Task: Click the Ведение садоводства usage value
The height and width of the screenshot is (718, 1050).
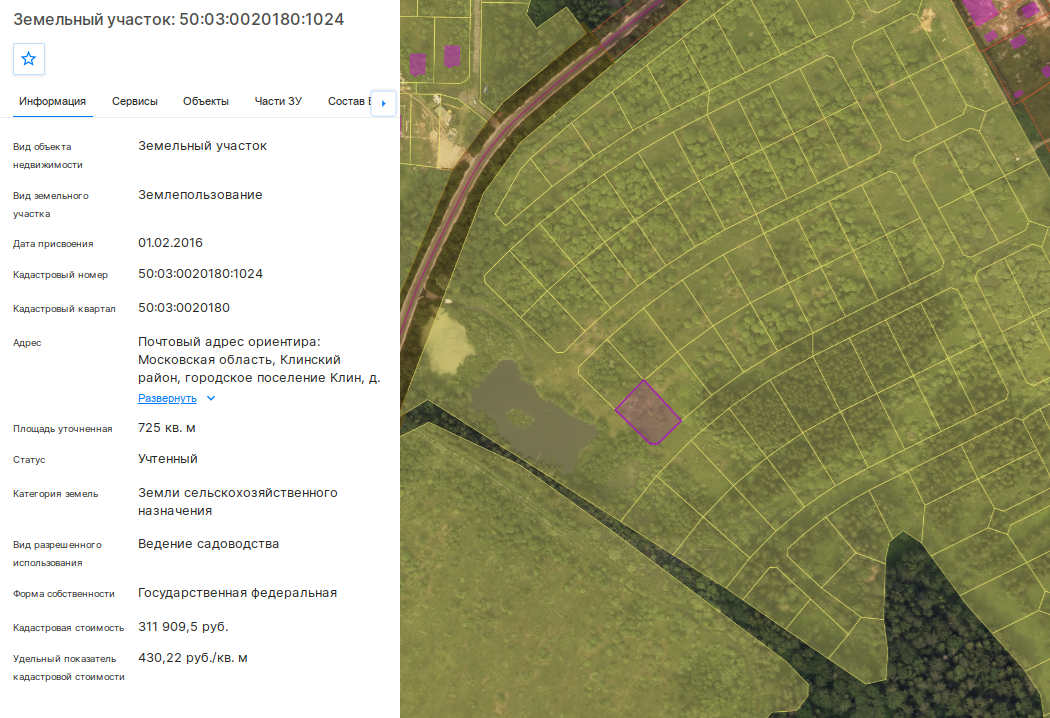Action: pyautogui.click(x=208, y=544)
